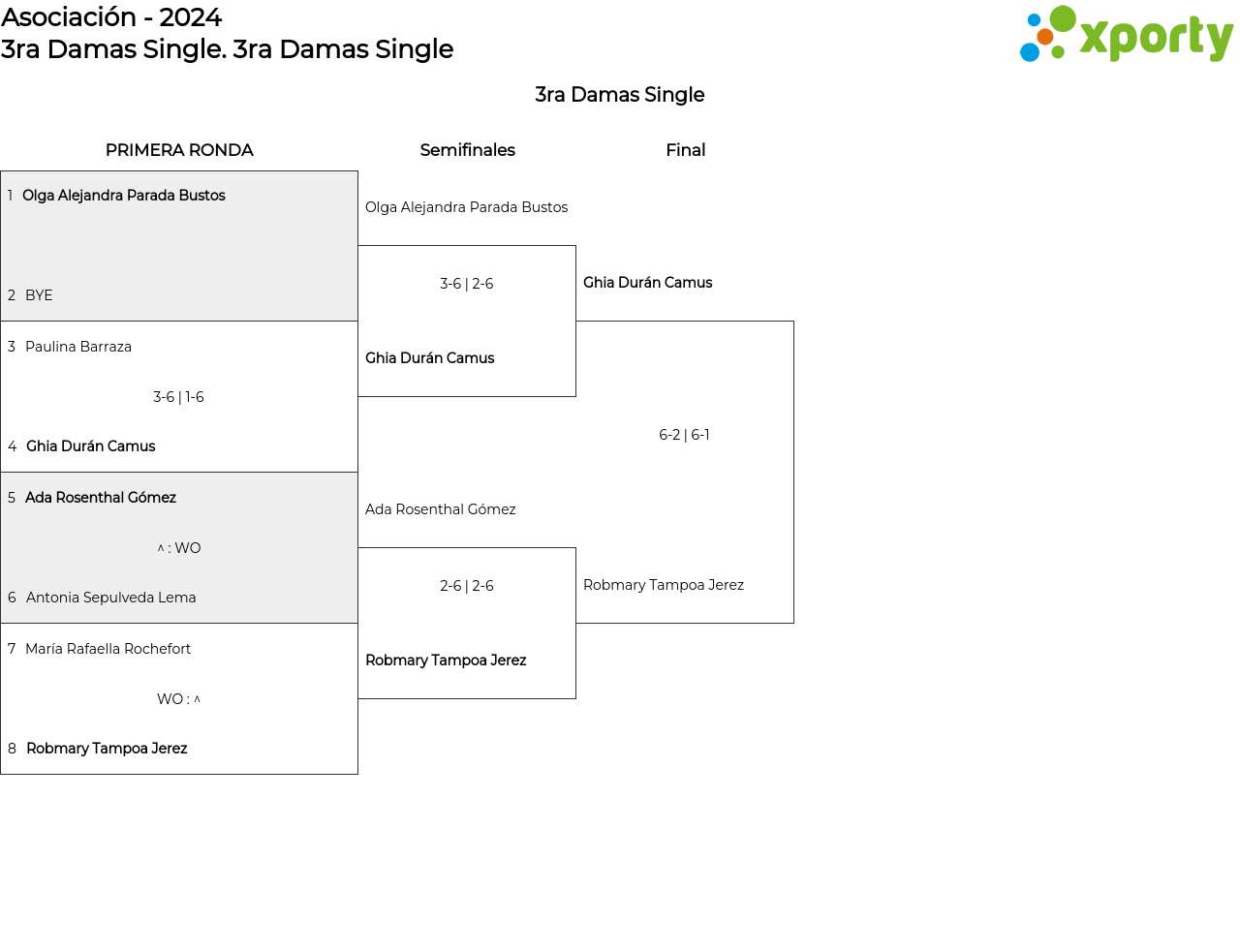This screenshot has width=1240, height=952.
Task: Click Ghia Durán Camus in slot 4
Action: pos(91,446)
